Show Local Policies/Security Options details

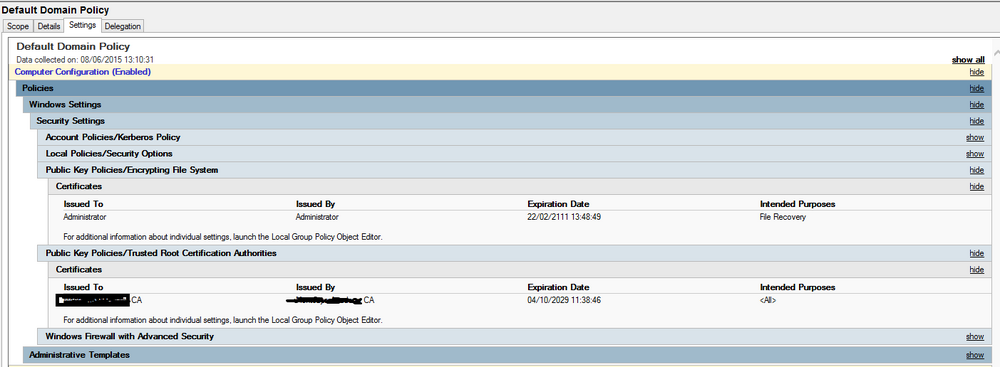coord(974,154)
